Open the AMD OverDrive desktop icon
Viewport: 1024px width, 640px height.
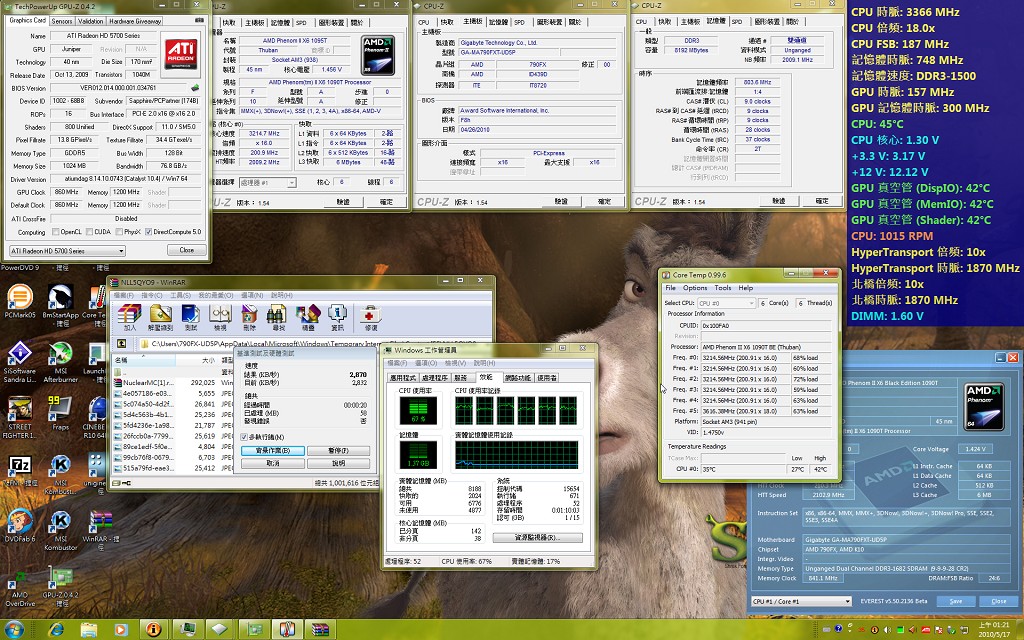pyautogui.click(x=20, y=588)
